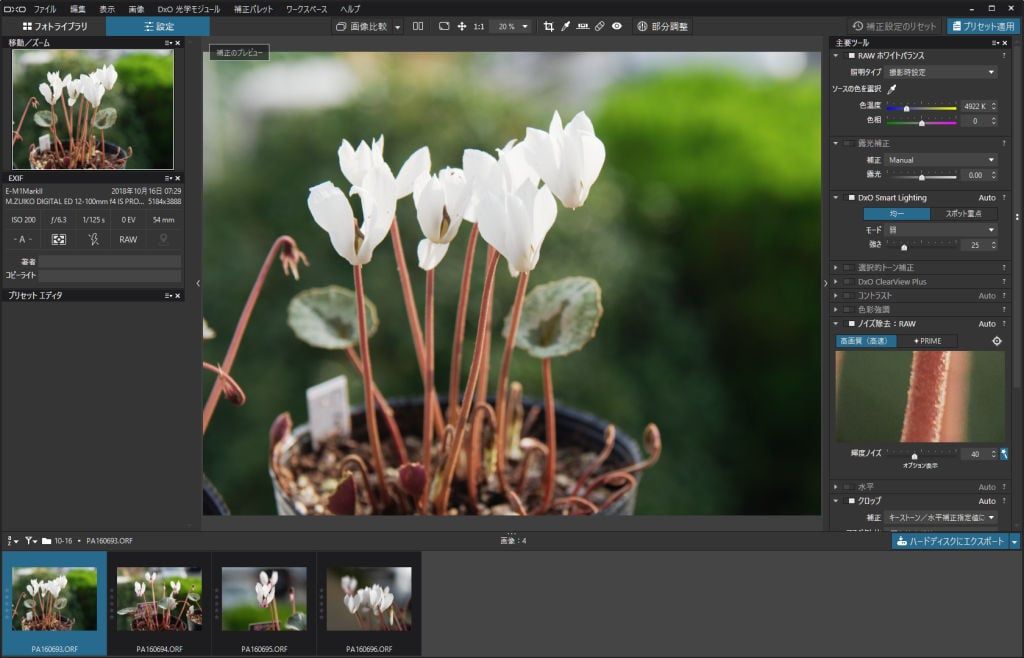Screen dimensions: 1024x658
Task: Pick the white balance eyedropper in toolbar
Action: coord(566,26)
